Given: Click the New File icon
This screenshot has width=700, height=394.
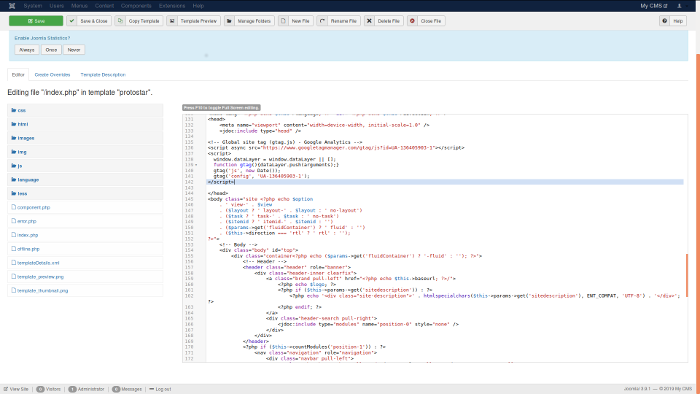Looking at the screenshot, I should tap(283, 21).
